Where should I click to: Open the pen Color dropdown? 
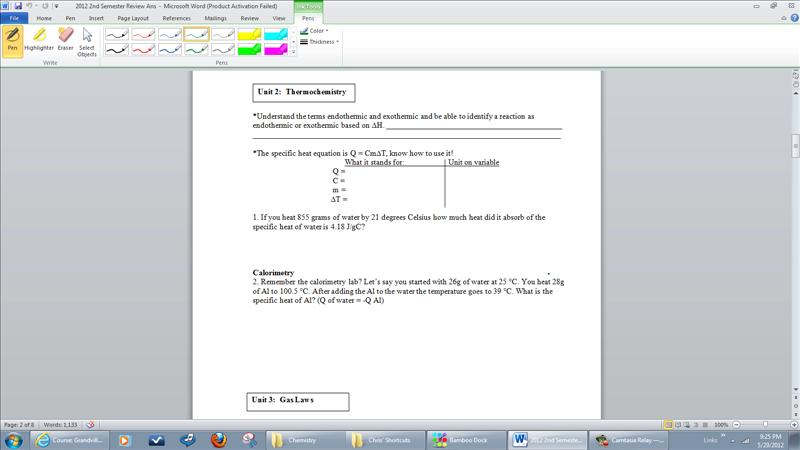point(315,31)
